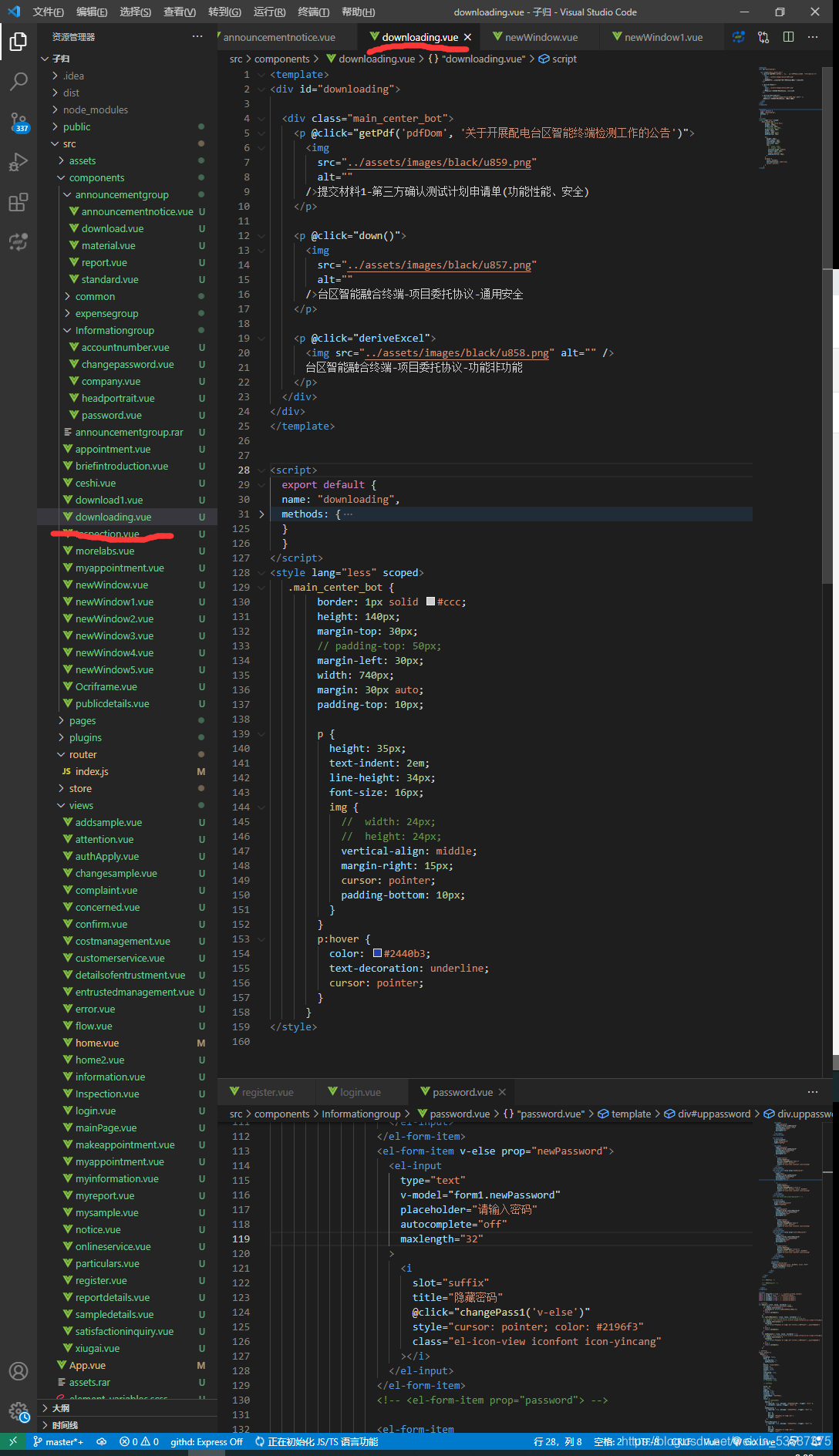Viewport: 839px width, 1456px height.
Task: Split the top editor to the right
Action: point(788,37)
